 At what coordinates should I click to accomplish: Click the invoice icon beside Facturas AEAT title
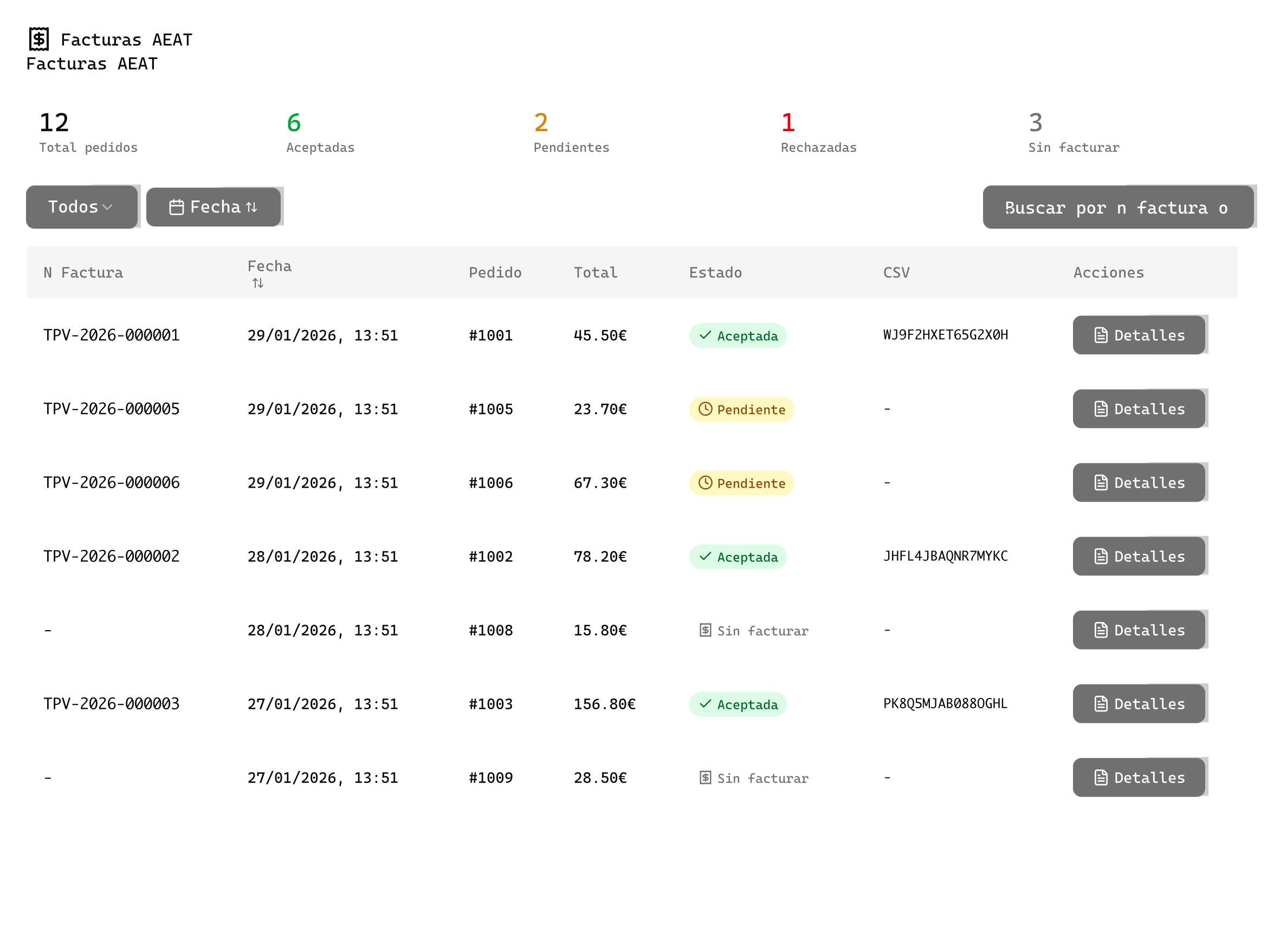tap(38, 39)
